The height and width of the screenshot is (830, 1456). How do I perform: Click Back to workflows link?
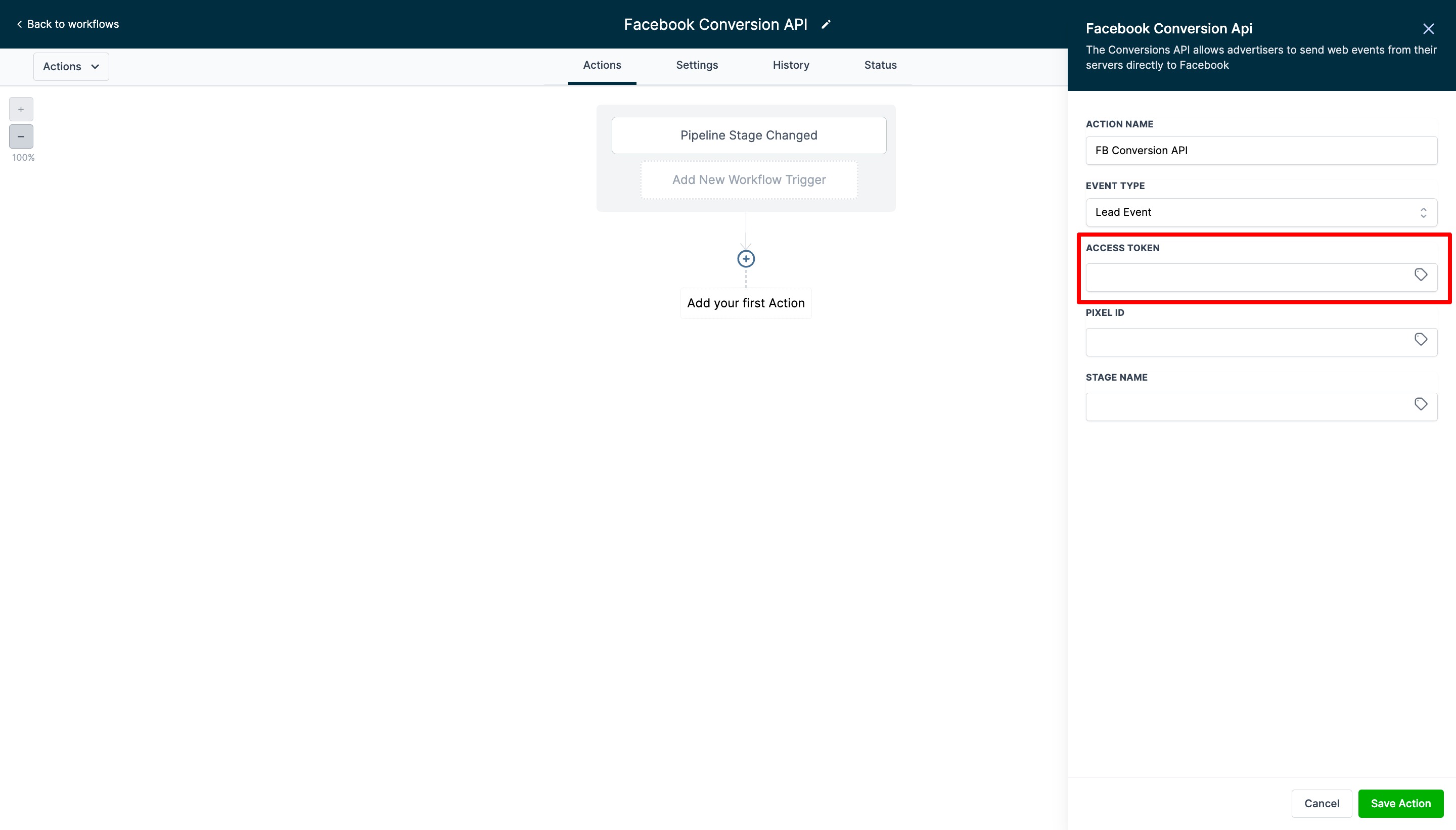(68, 24)
